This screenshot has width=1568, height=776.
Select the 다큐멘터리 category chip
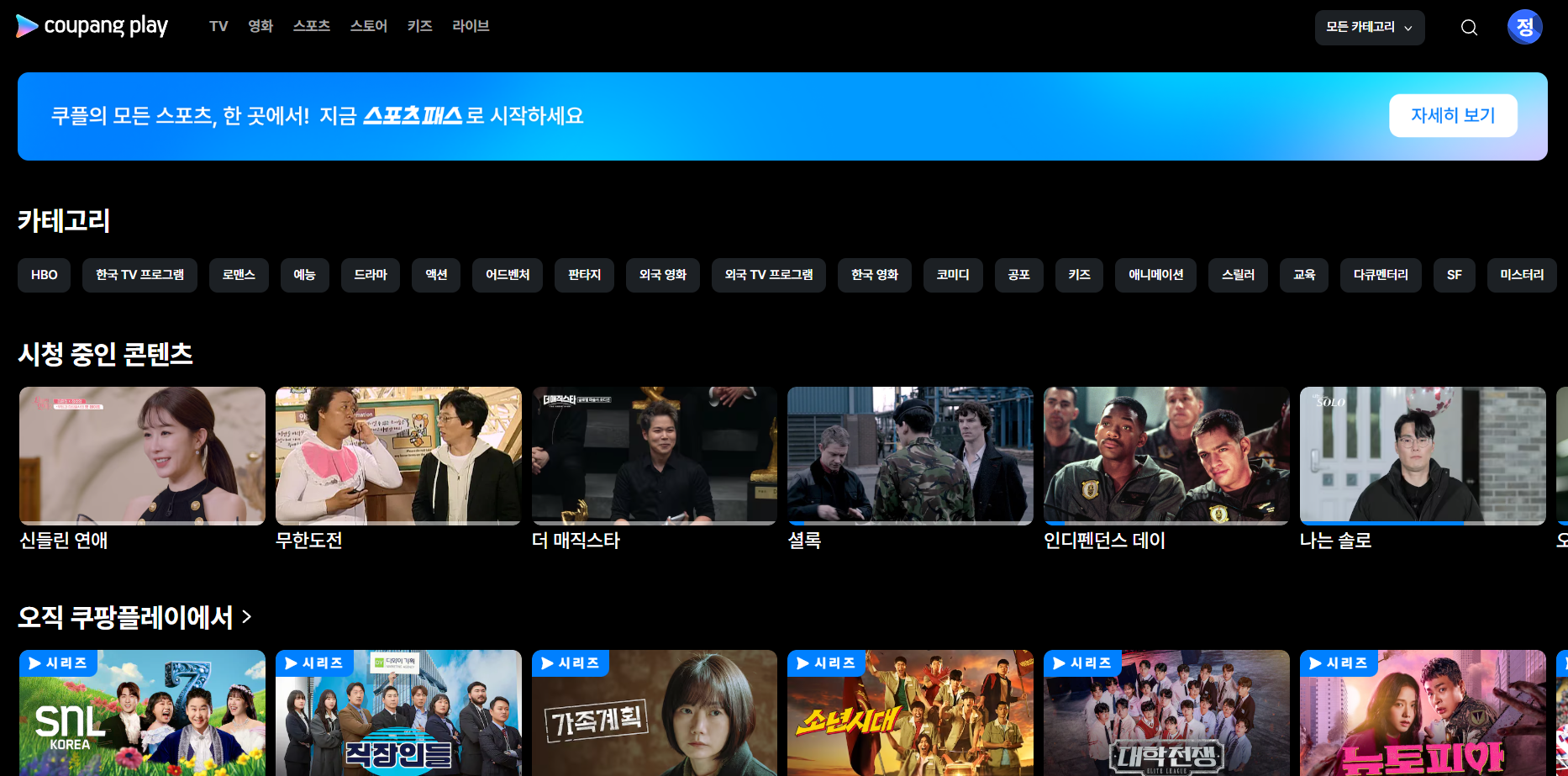point(1381,275)
